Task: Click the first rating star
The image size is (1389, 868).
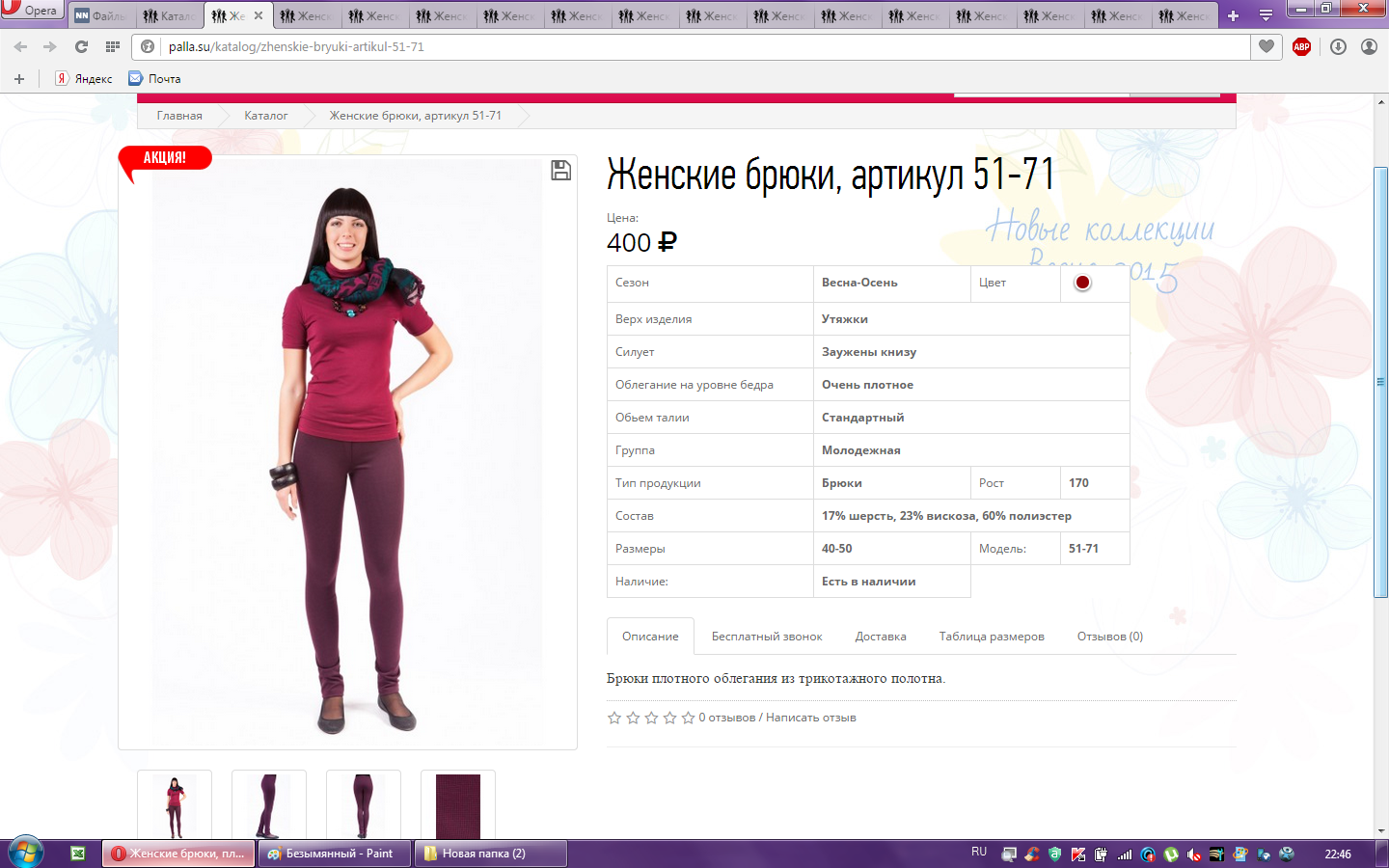Action: click(x=614, y=718)
